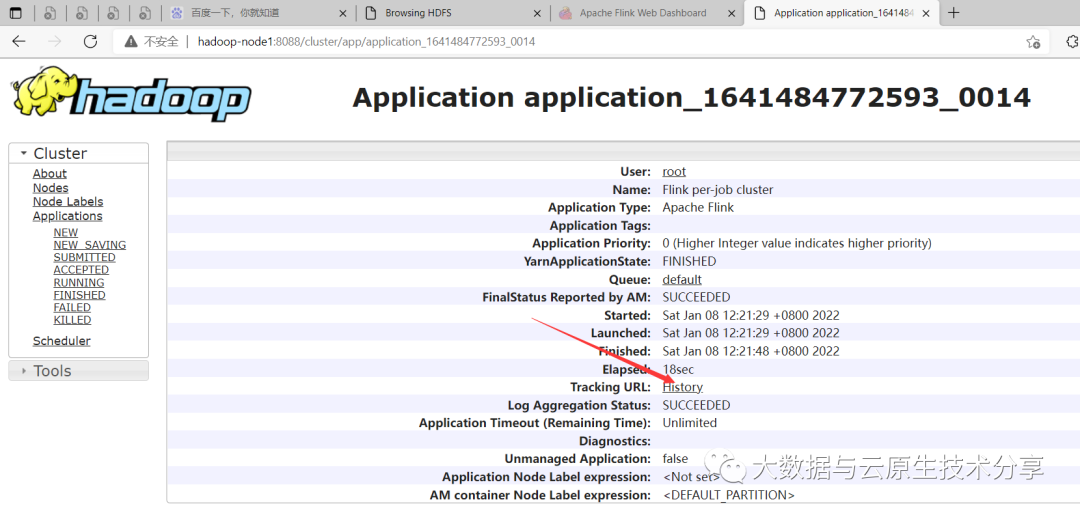This screenshot has width=1080, height=515.
Task: Open the History tracking URL
Action: 683,387
